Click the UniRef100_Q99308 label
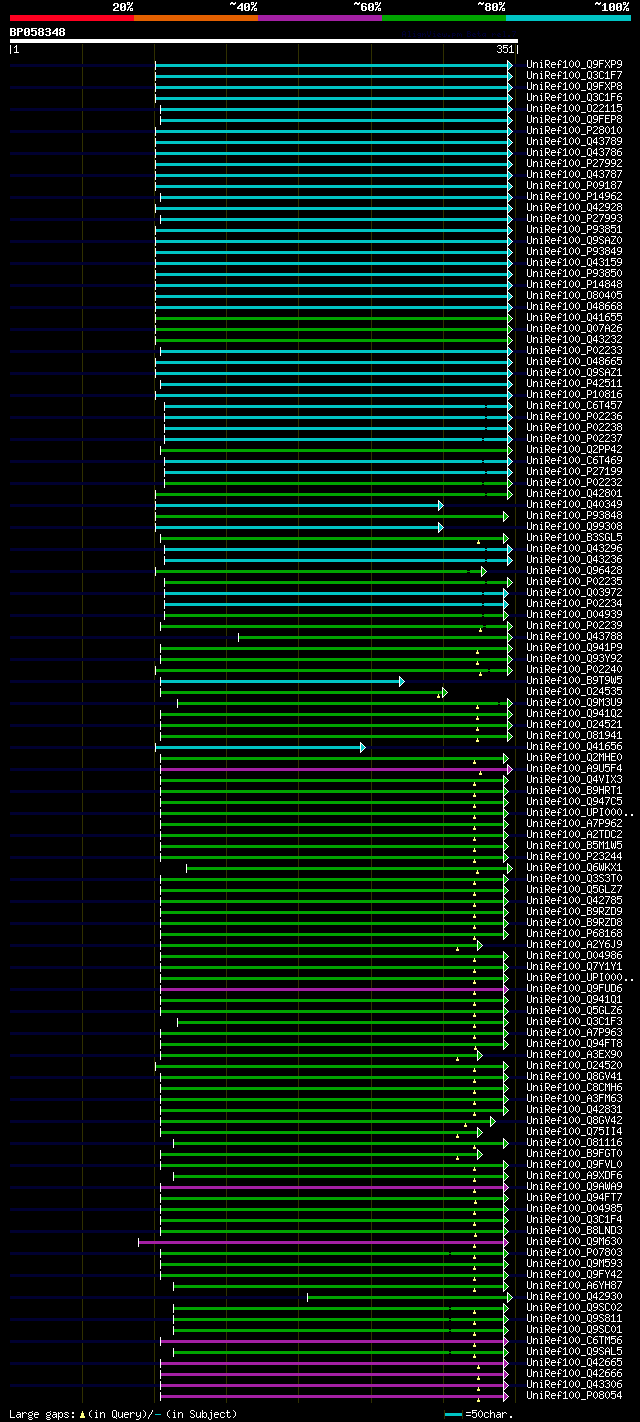The image size is (640, 1422). point(574,527)
